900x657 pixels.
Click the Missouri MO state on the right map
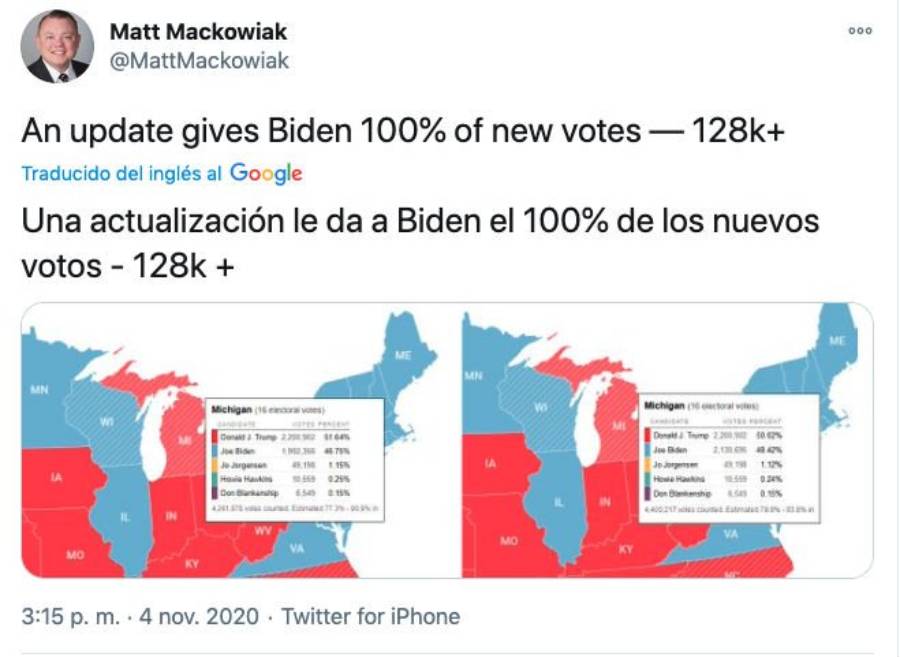[x=509, y=541]
